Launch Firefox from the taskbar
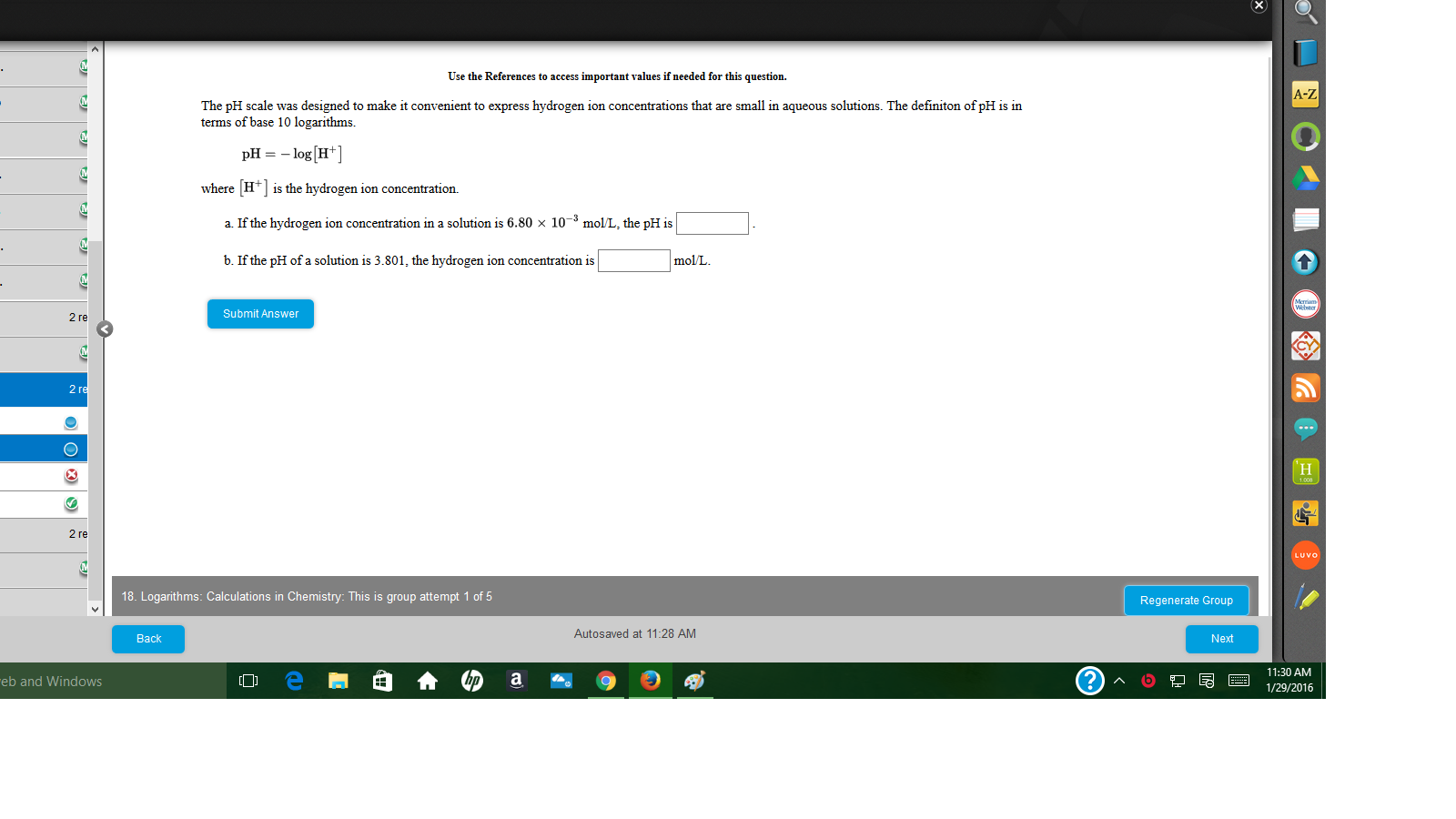Image resolution: width=1456 pixels, height=819 pixels. coord(650,681)
